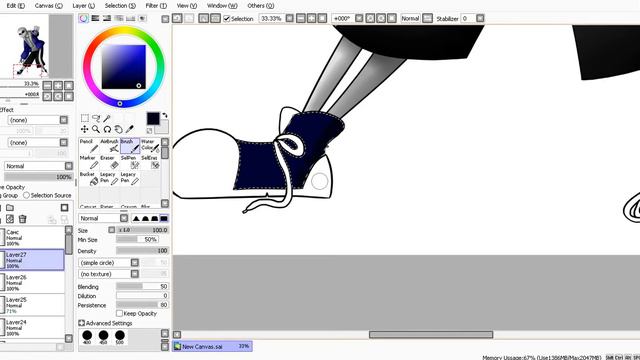Click the canvas horizontal scrollbar thumb
Viewport: 640px width, 360px height.
tap(431, 335)
